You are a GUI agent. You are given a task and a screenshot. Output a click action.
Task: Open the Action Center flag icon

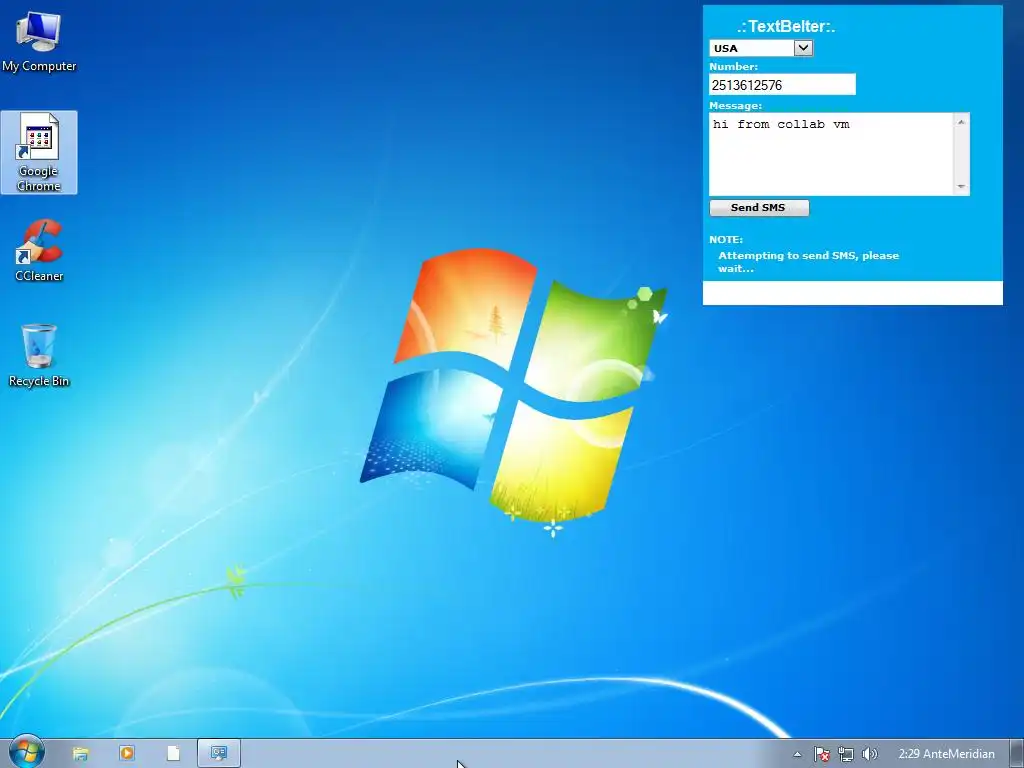coord(822,754)
